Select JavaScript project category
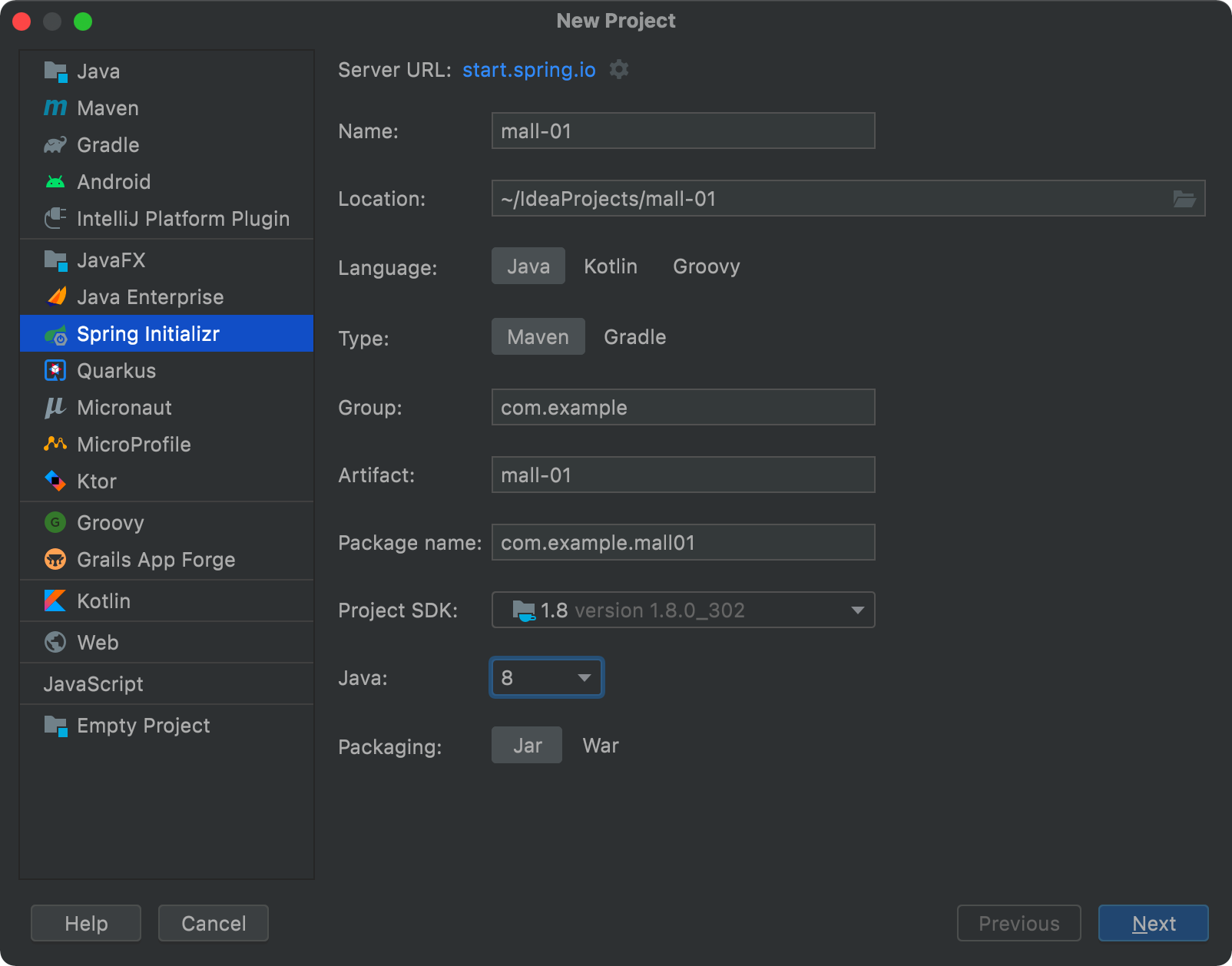 pyautogui.click(x=93, y=684)
